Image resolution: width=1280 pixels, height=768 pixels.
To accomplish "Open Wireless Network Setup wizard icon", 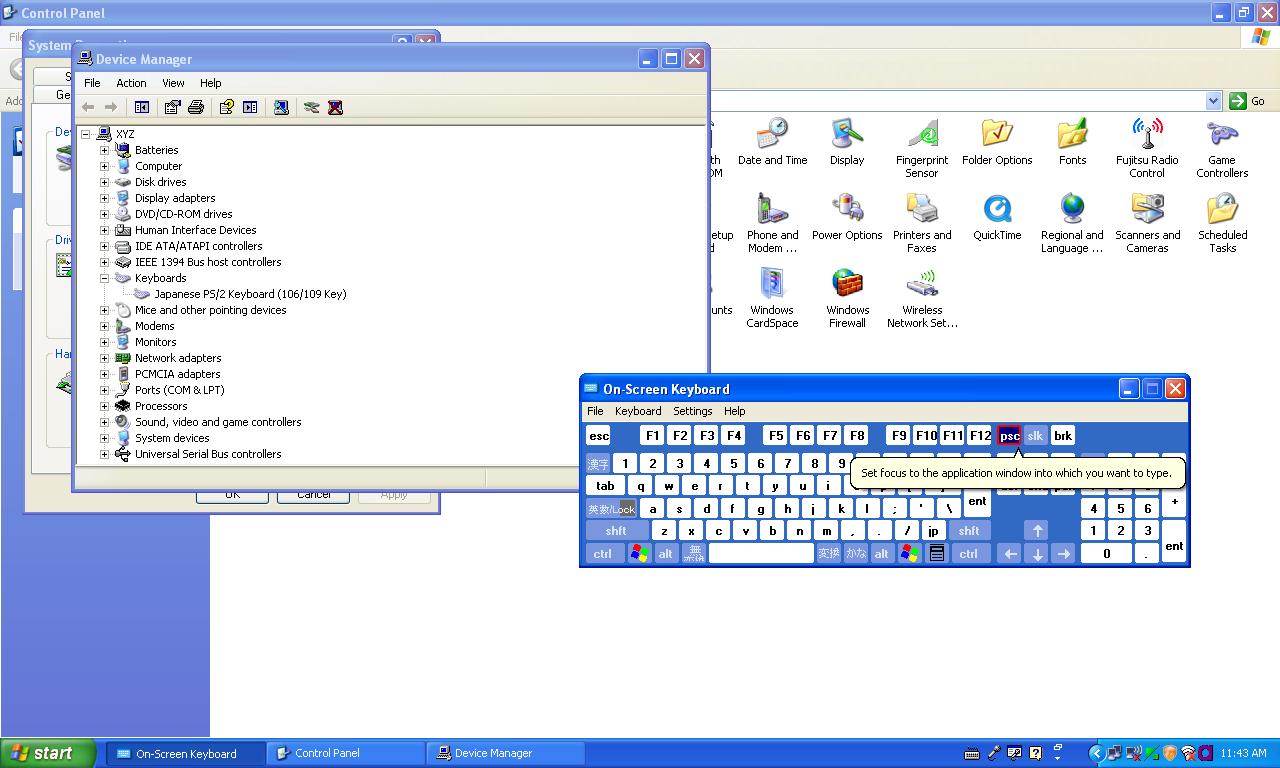I will click(x=922, y=298).
